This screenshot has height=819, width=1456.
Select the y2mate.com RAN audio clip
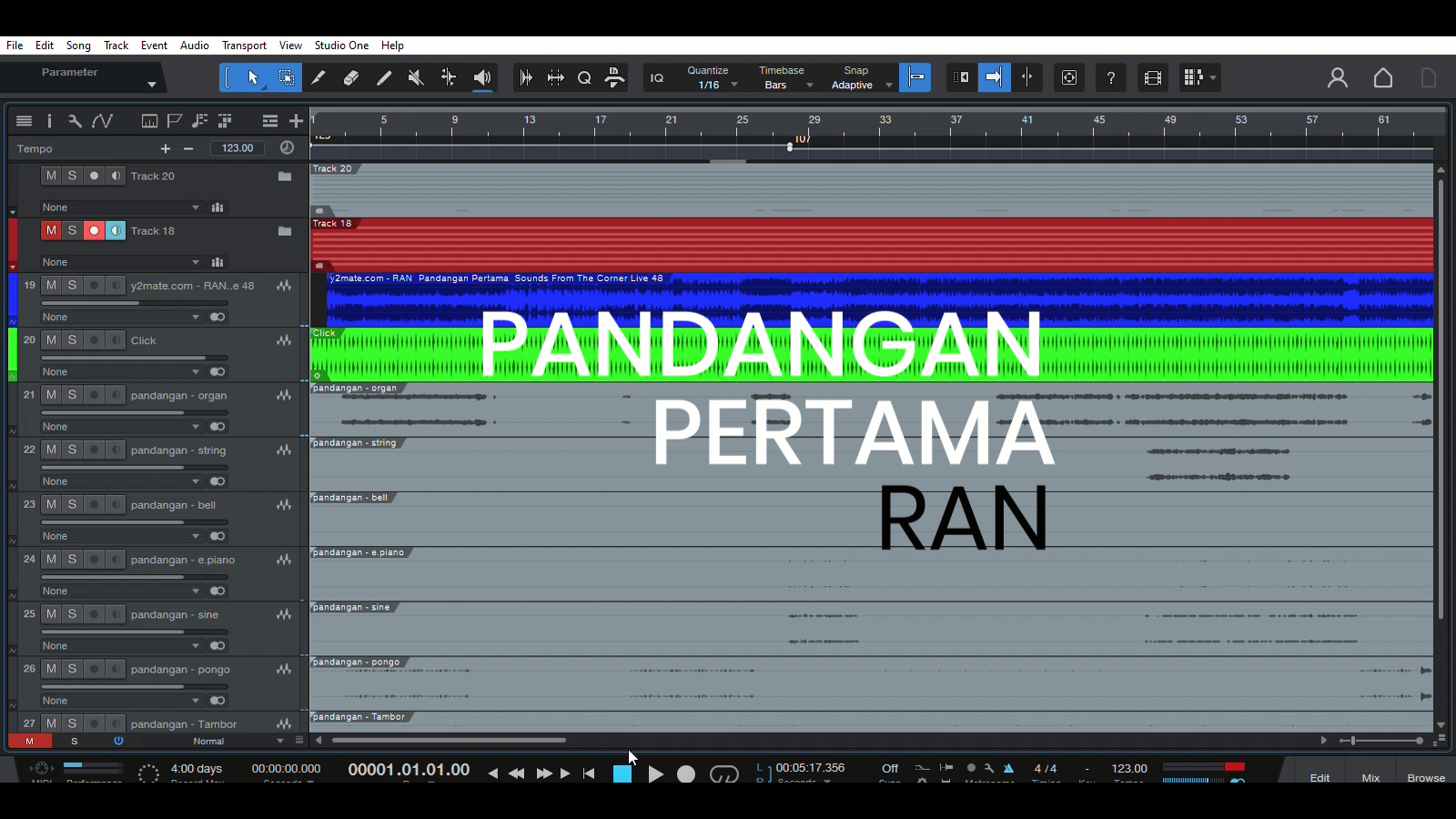coord(880,300)
